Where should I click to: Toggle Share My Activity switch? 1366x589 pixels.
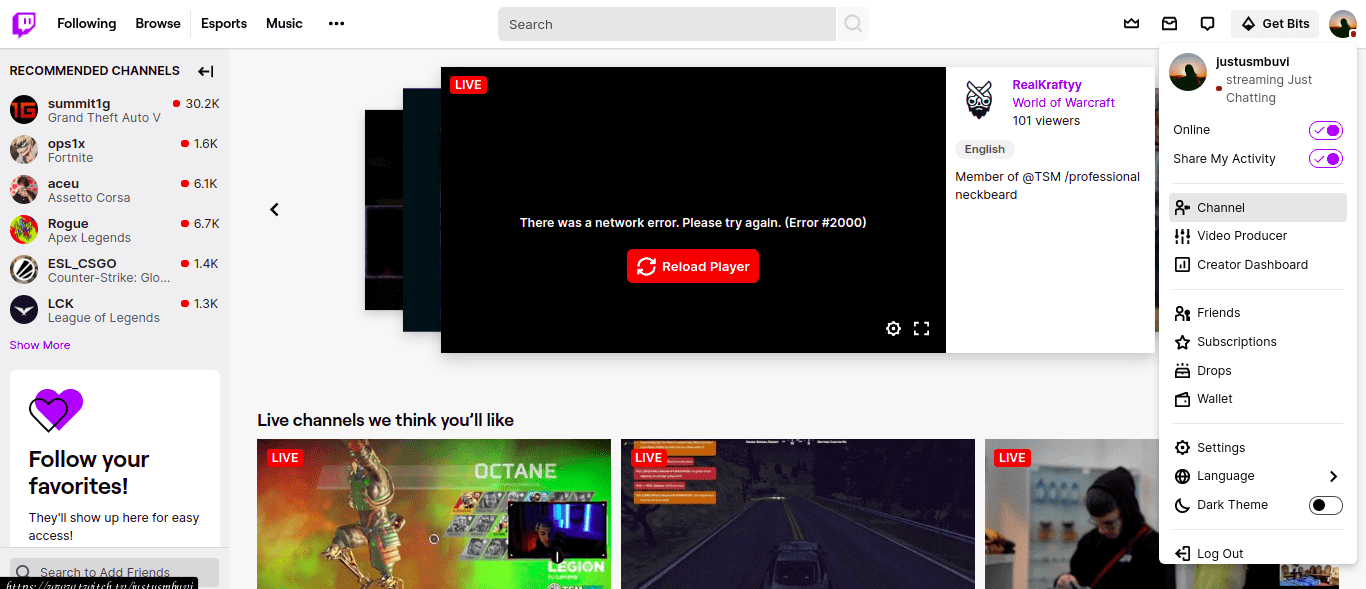tap(1326, 159)
